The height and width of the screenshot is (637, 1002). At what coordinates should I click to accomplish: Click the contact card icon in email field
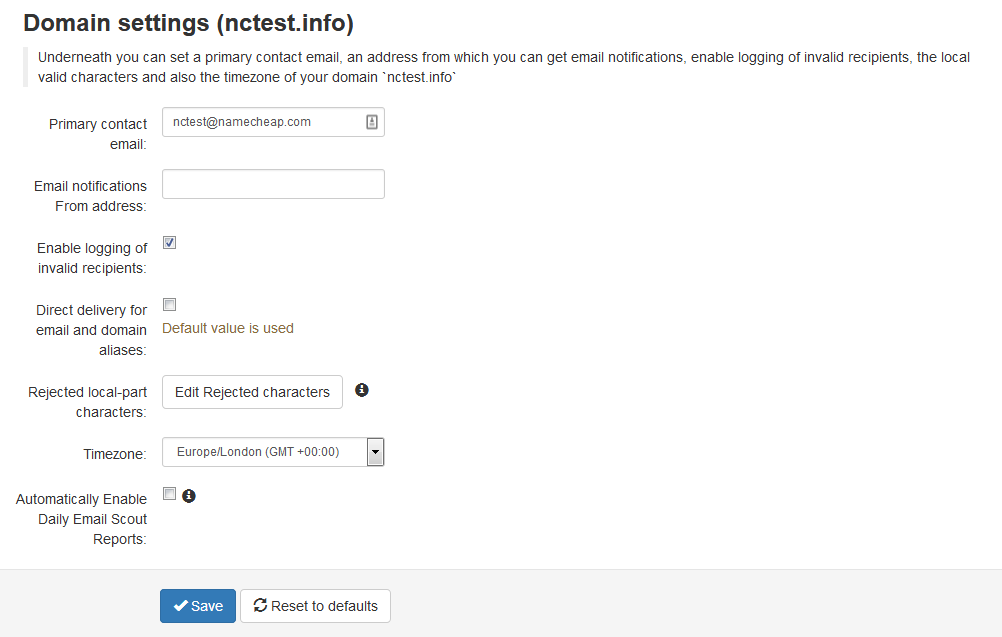tap(372, 122)
